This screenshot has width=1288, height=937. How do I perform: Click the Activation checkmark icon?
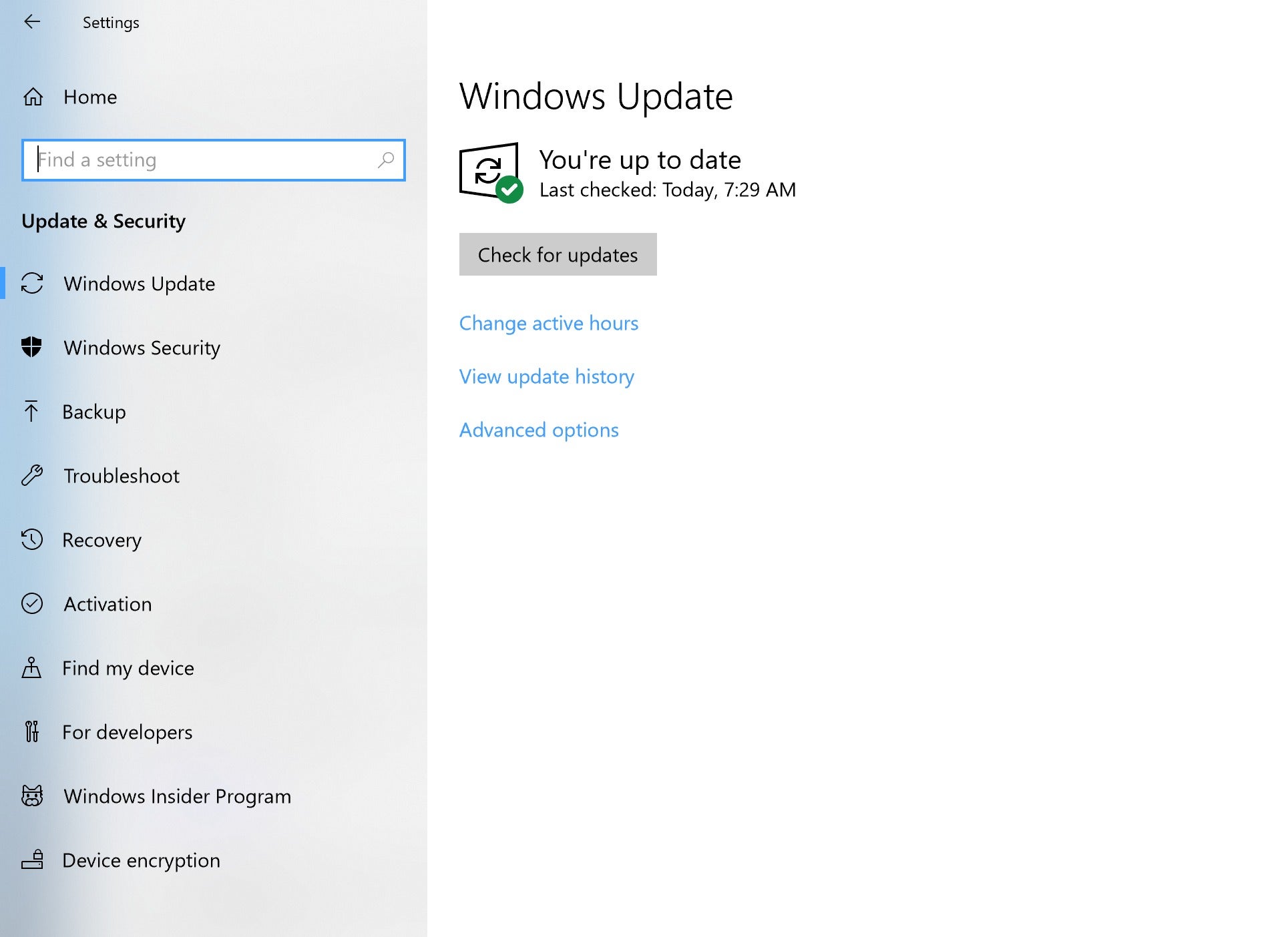click(x=32, y=603)
